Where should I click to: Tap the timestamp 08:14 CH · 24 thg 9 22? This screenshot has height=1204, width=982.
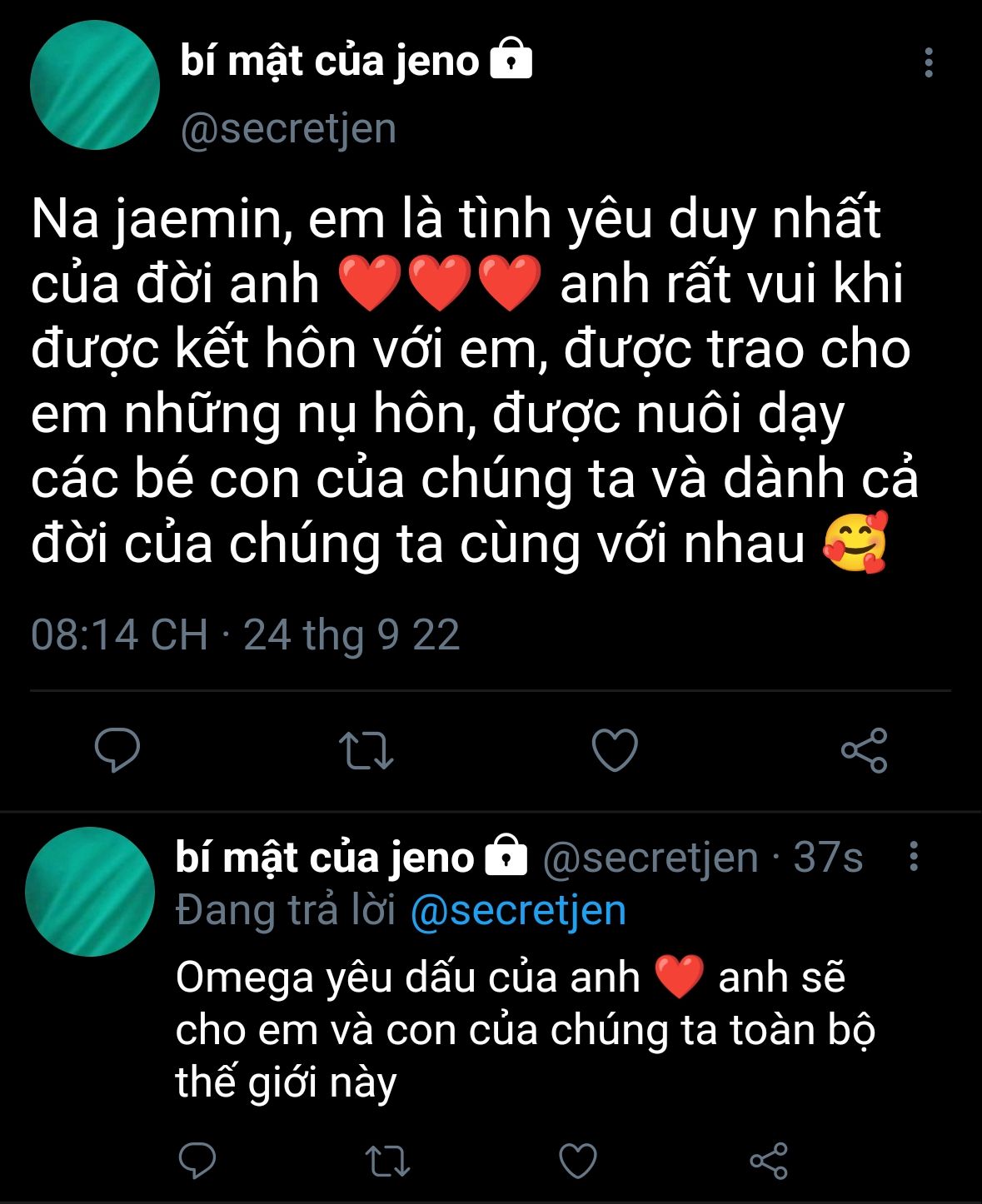click(245, 634)
